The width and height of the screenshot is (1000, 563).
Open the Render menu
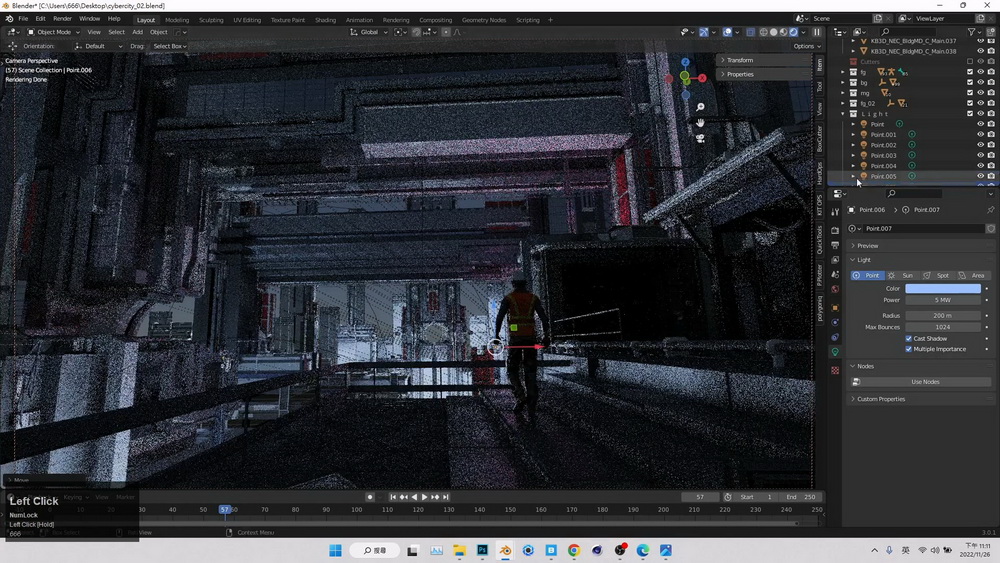[x=62, y=19]
